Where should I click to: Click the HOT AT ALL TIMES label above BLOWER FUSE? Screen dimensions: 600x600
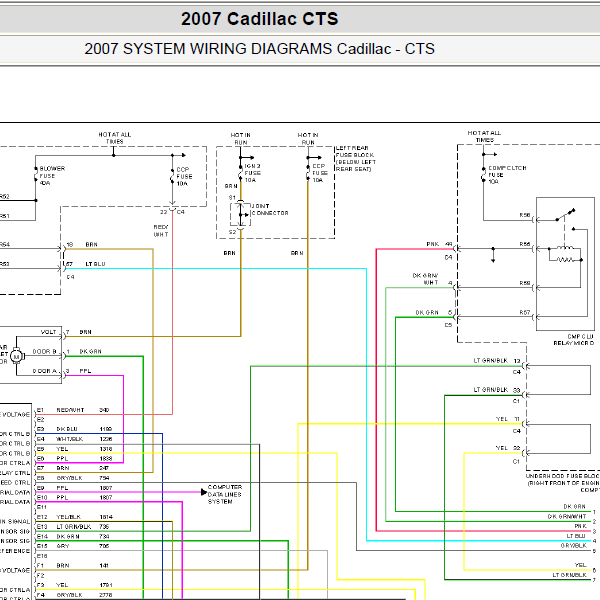(115, 138)
